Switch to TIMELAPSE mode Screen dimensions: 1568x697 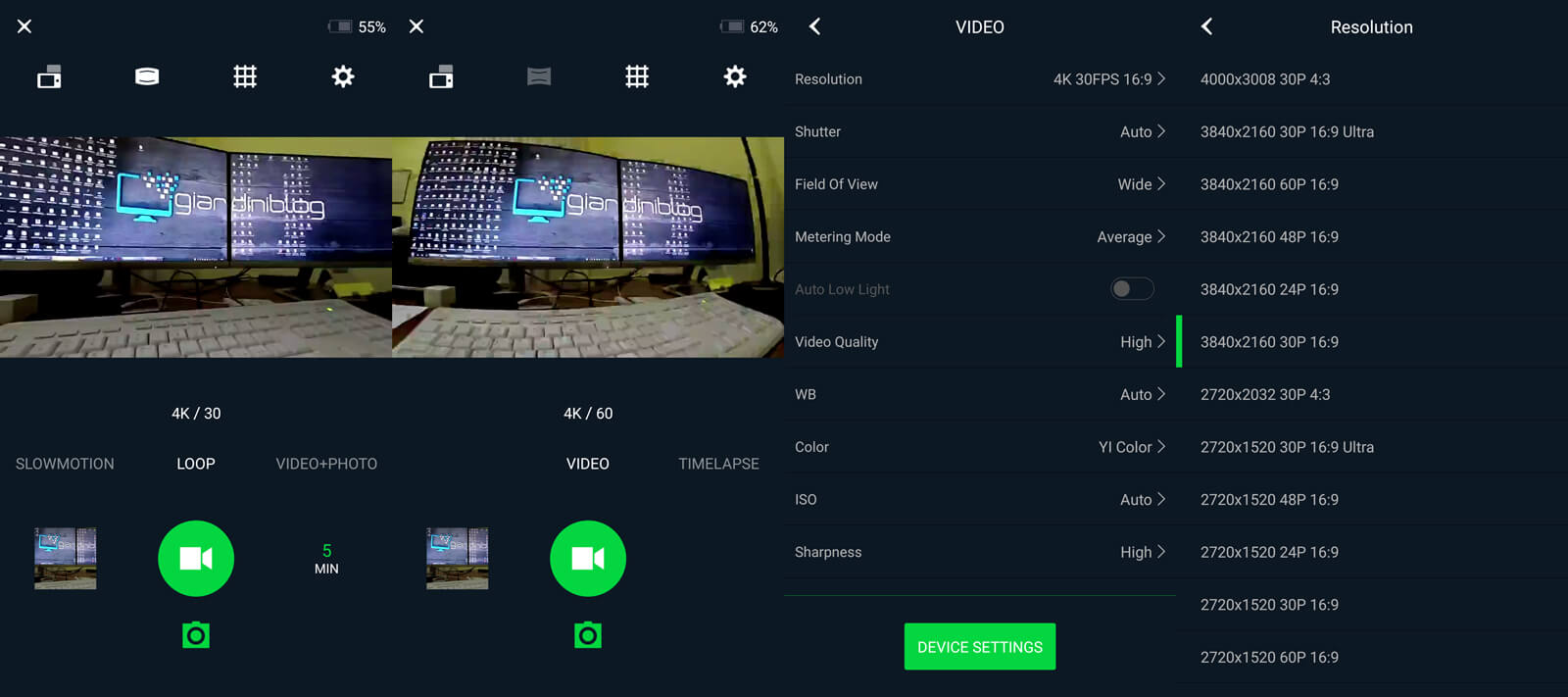(x=718, y=464)
